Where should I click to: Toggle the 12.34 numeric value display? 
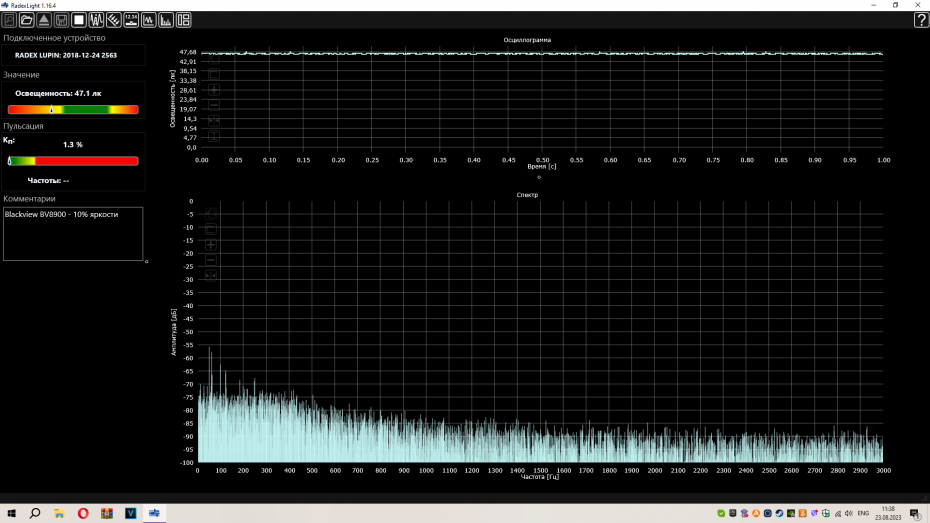click(131, 20)
